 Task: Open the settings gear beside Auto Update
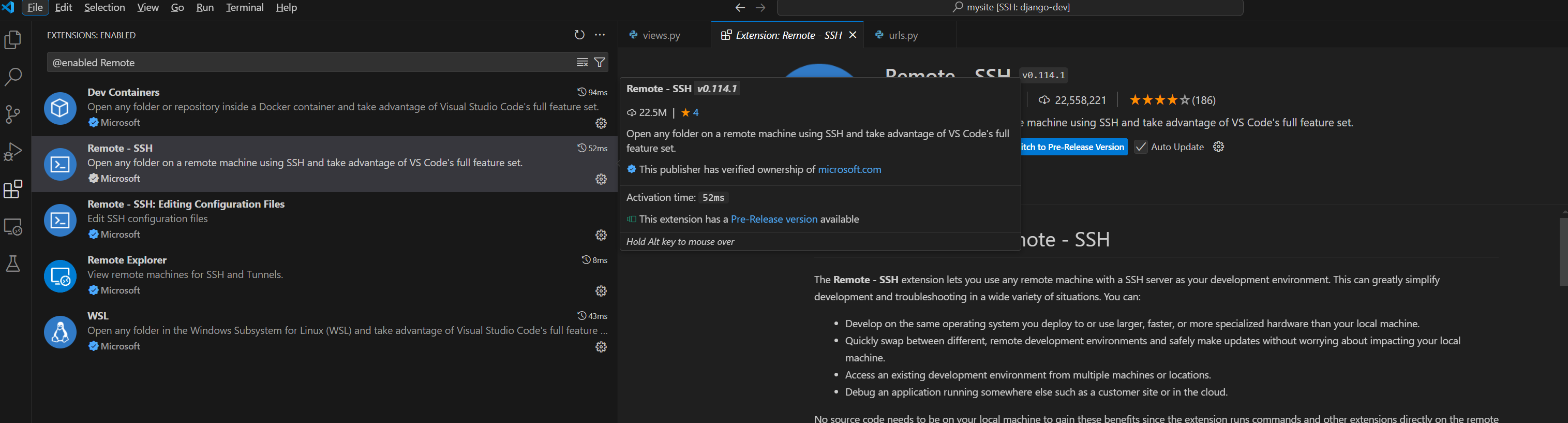[1218, 147]
